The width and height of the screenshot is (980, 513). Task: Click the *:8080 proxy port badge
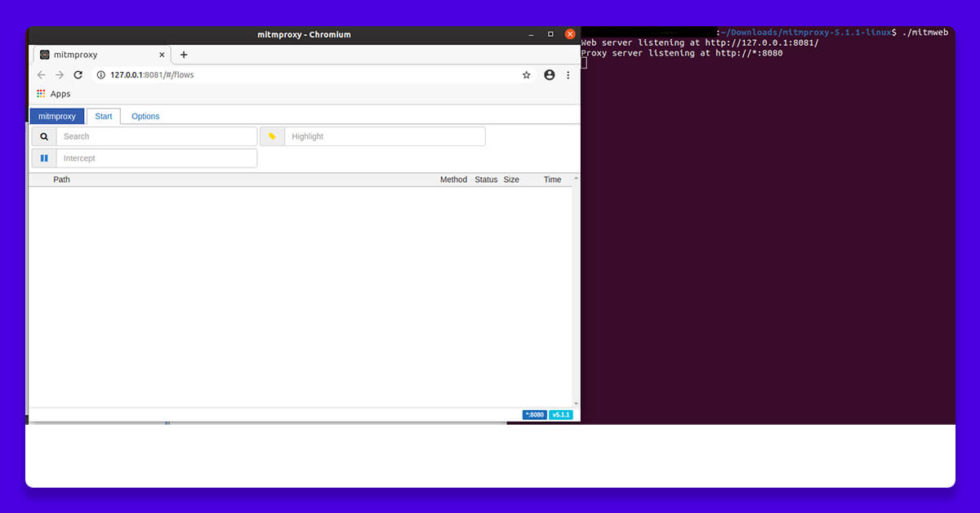click(534, 415)
